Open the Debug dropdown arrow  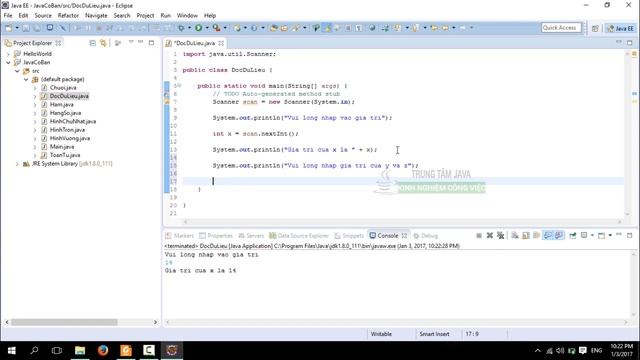pyautogui.click(x=189, y=28)
